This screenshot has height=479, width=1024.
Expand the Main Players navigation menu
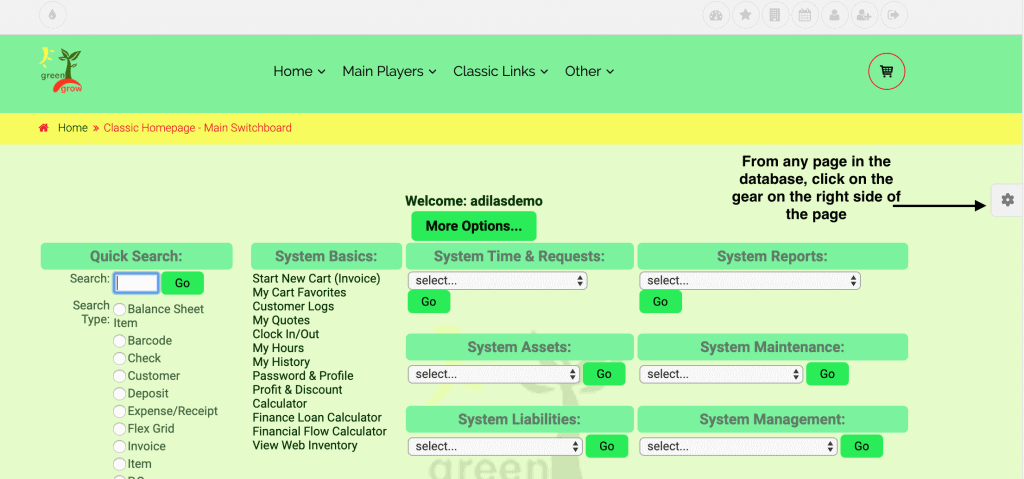click(x=389, y=71)
